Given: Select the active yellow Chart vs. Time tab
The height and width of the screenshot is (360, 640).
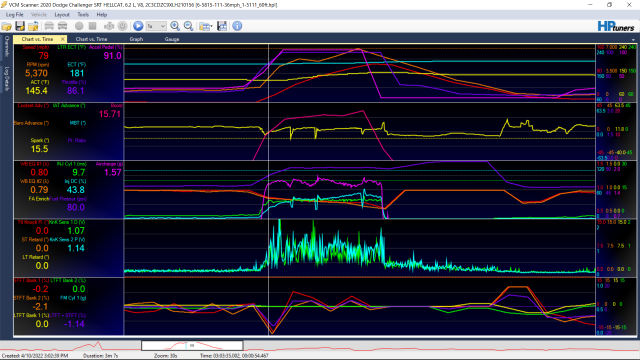Looking at the screenshot, I should pyautogui.click(x=37, y=39).
